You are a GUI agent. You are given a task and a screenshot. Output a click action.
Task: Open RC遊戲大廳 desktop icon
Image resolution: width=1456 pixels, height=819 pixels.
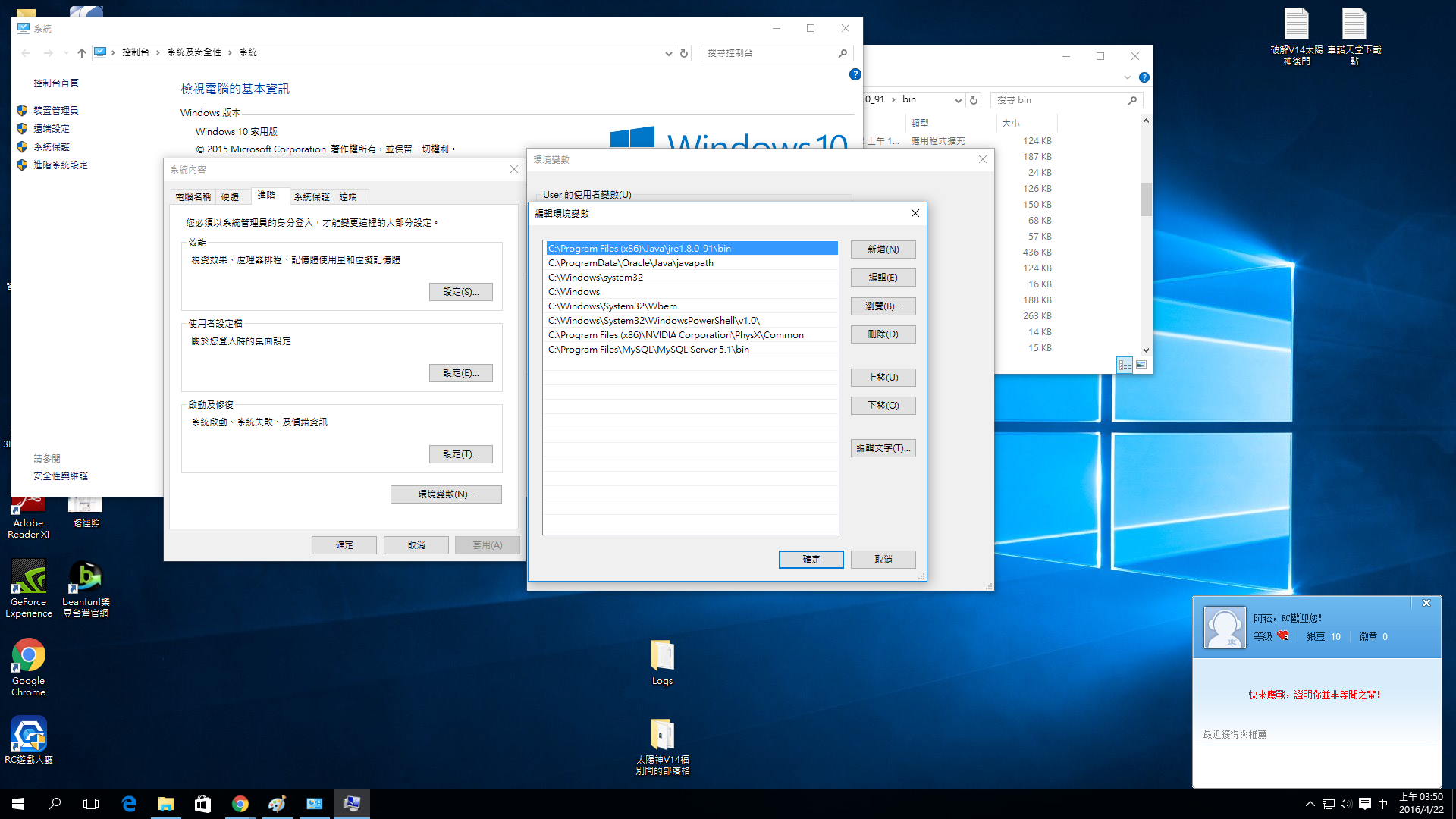tap(29, 740)
